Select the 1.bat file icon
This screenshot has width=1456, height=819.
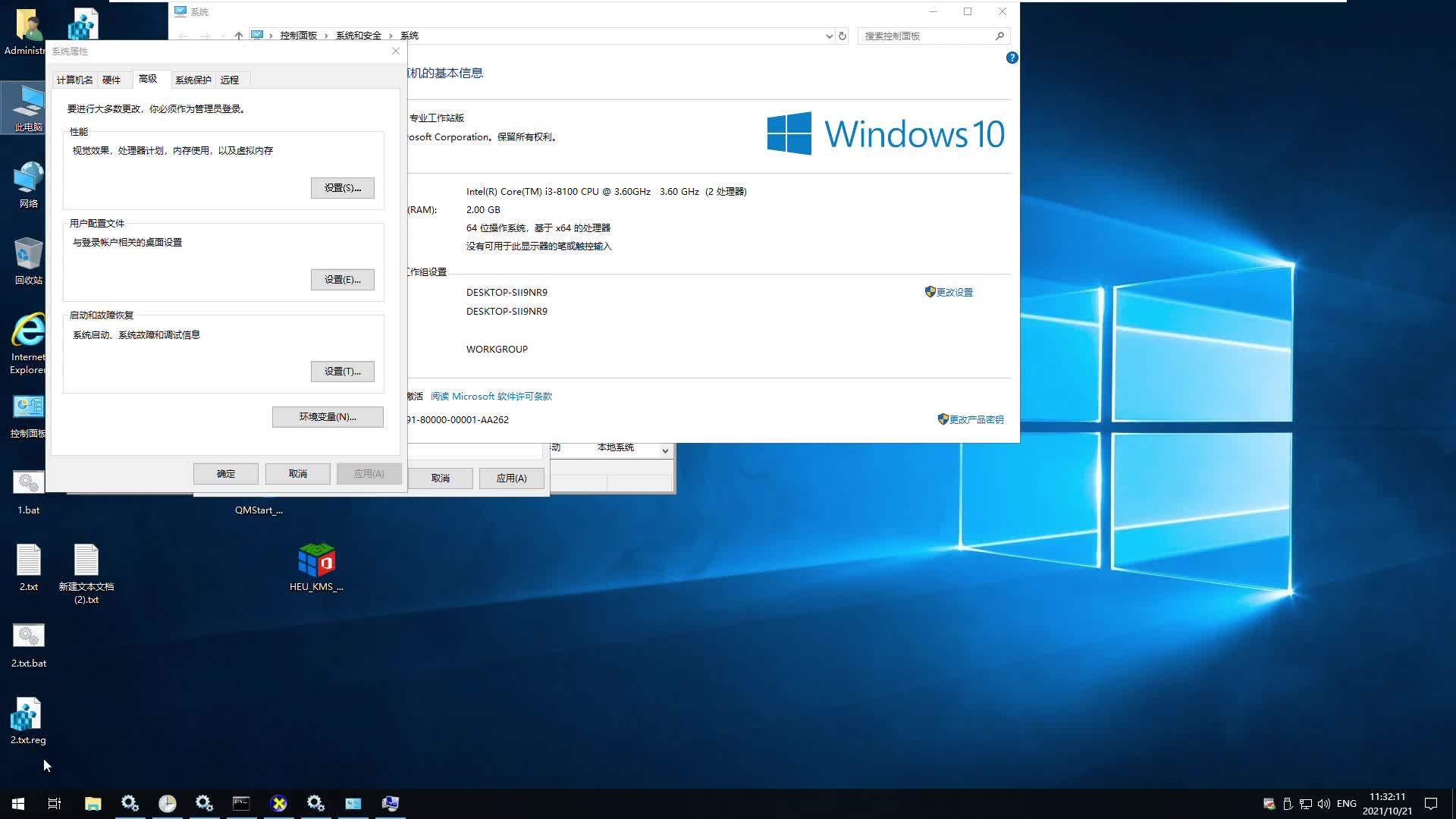tap(28, 493)
